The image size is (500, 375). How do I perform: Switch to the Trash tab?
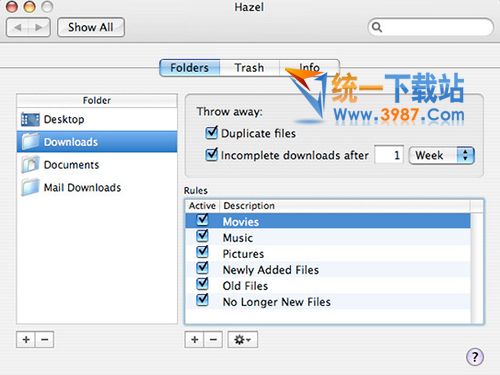249,68
